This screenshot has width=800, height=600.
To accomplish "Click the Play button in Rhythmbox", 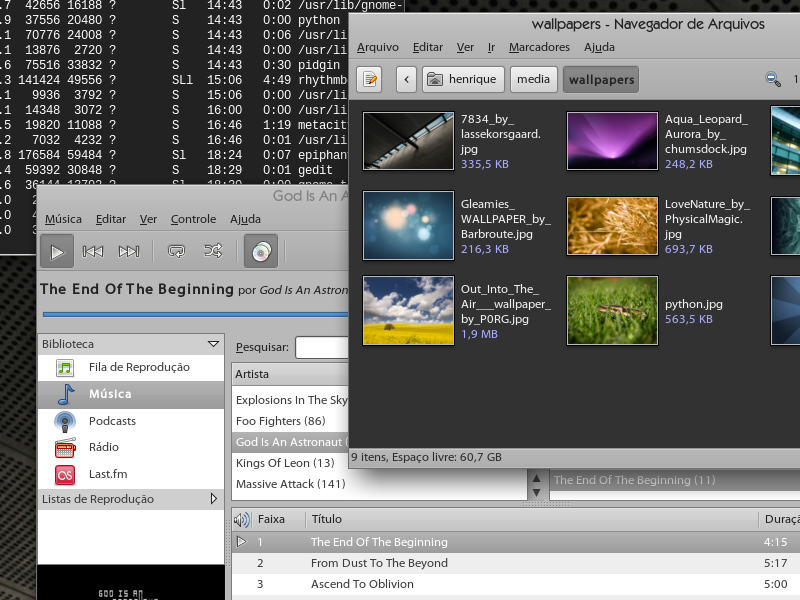I will click(57, 252).
